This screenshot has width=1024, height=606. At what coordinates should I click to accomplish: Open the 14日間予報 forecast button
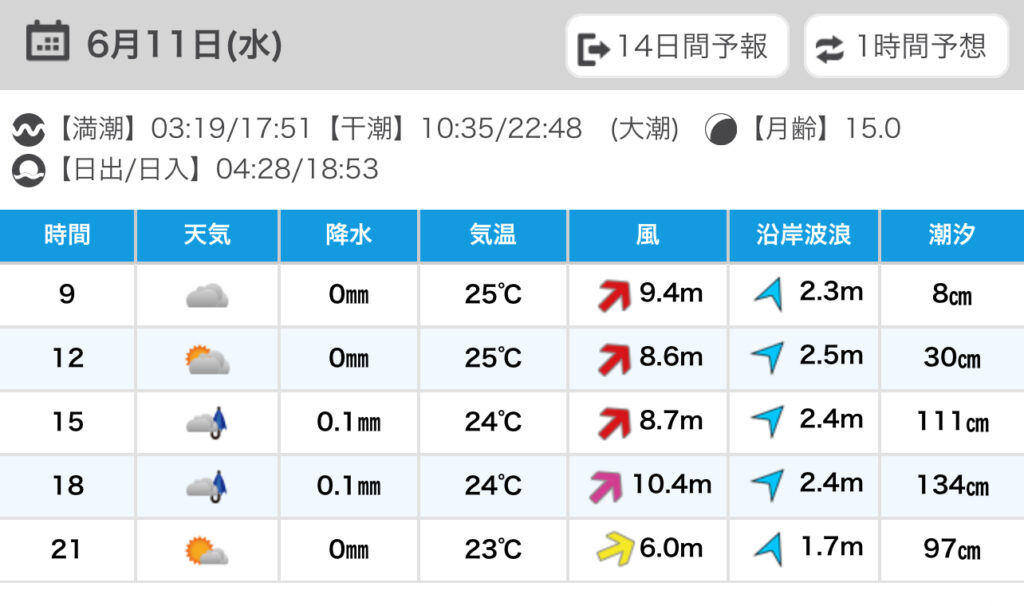pyautogui.click(x=677, y=46)
